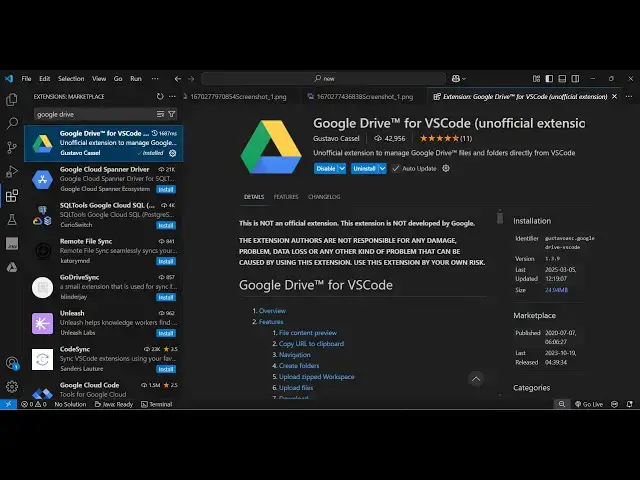Toggle primary side bar layout button

tap(549, 78)
